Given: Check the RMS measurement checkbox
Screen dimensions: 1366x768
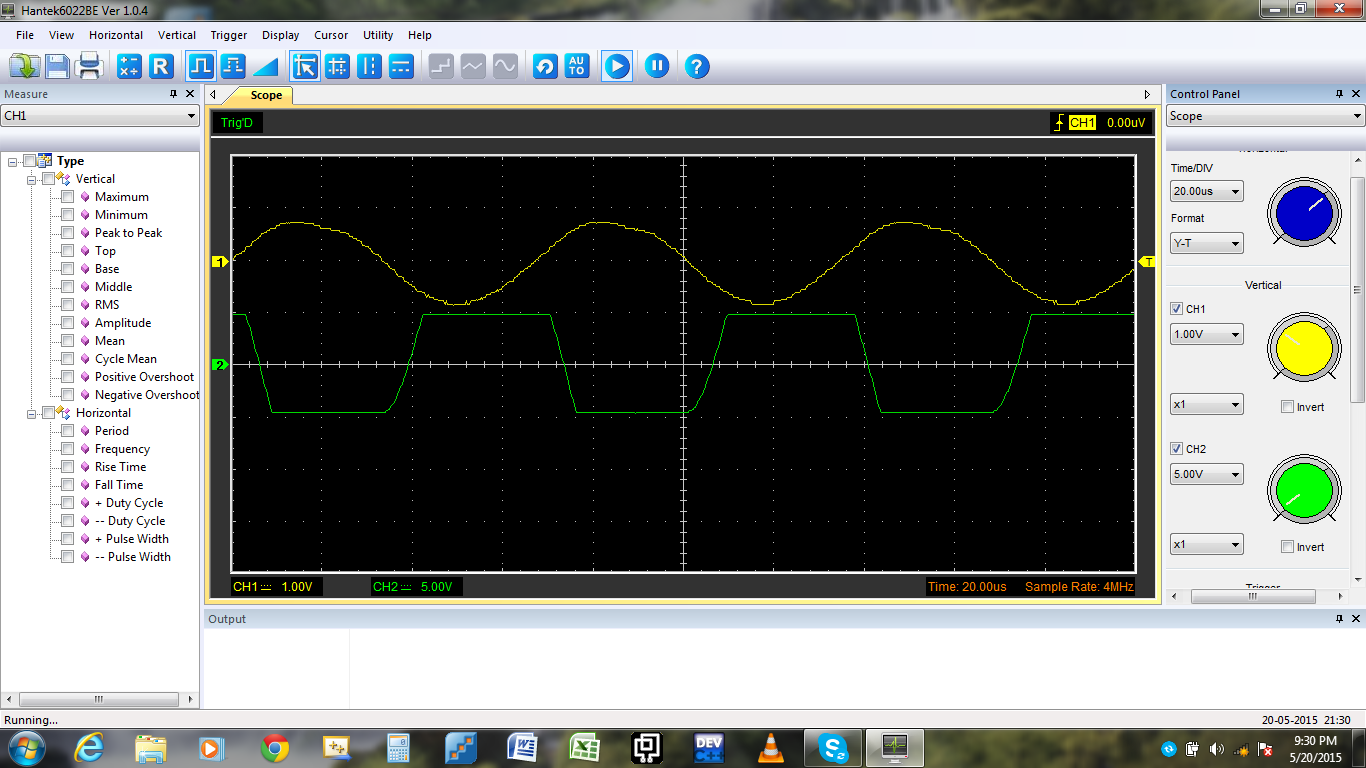Looking at the screenshot, I should pyautogui.click(x=68, y=305).
